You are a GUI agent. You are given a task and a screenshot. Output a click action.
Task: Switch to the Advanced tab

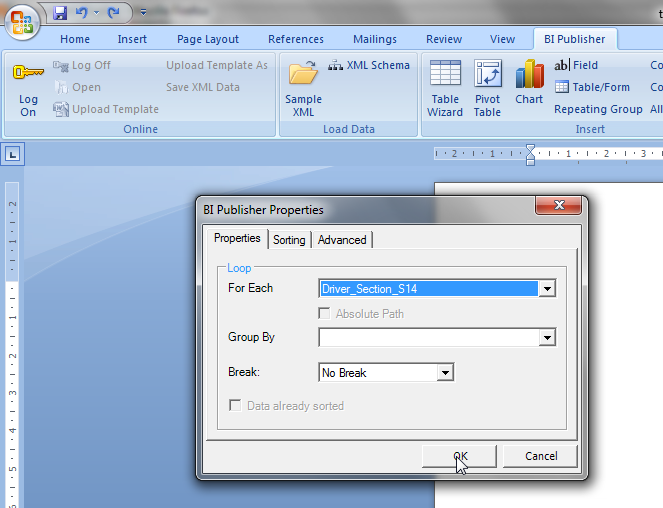[x=342, y=240]
